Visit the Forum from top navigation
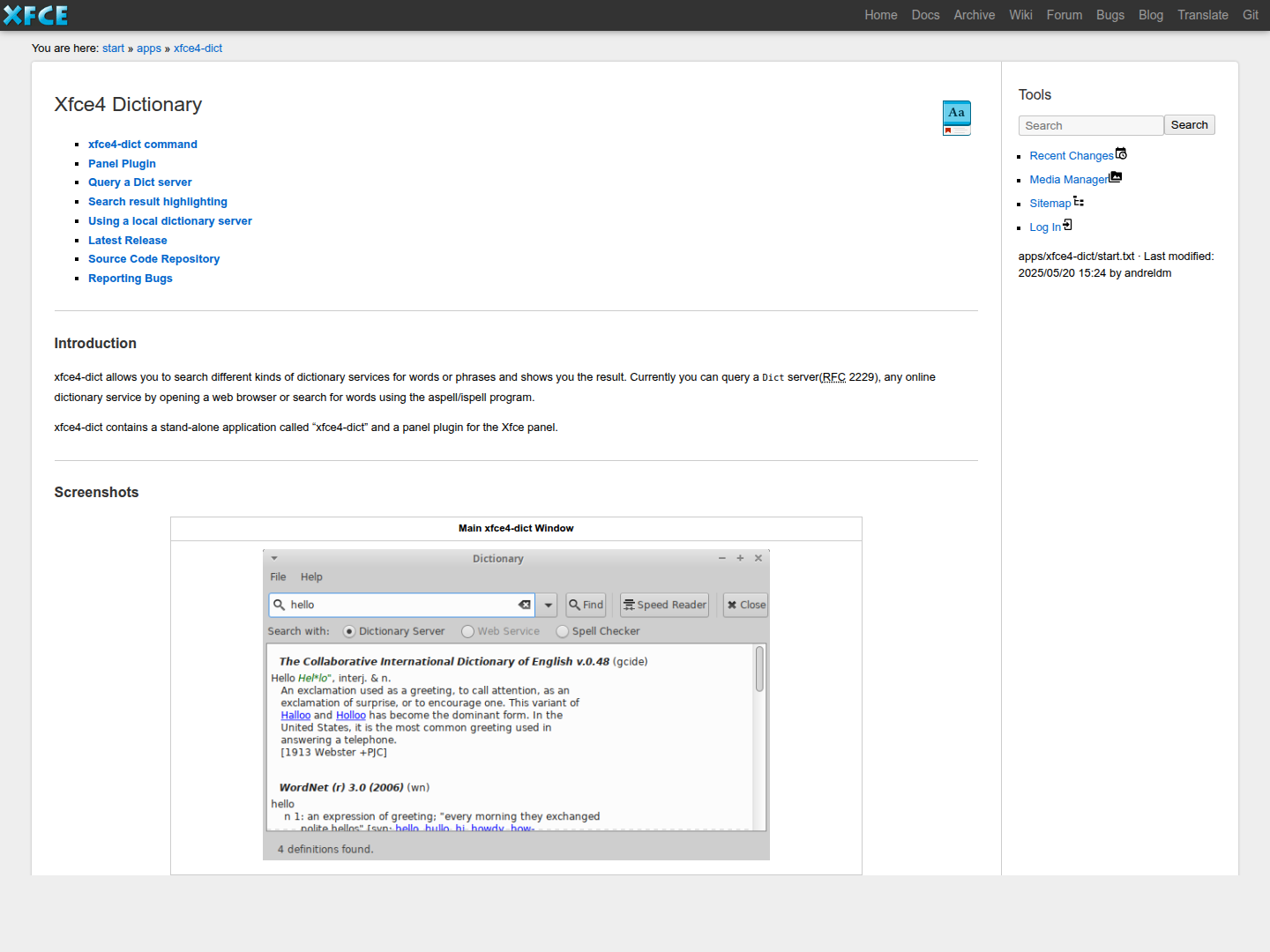The height and width of the screenshot is (952, 1270). click(x=1065, y=15)
